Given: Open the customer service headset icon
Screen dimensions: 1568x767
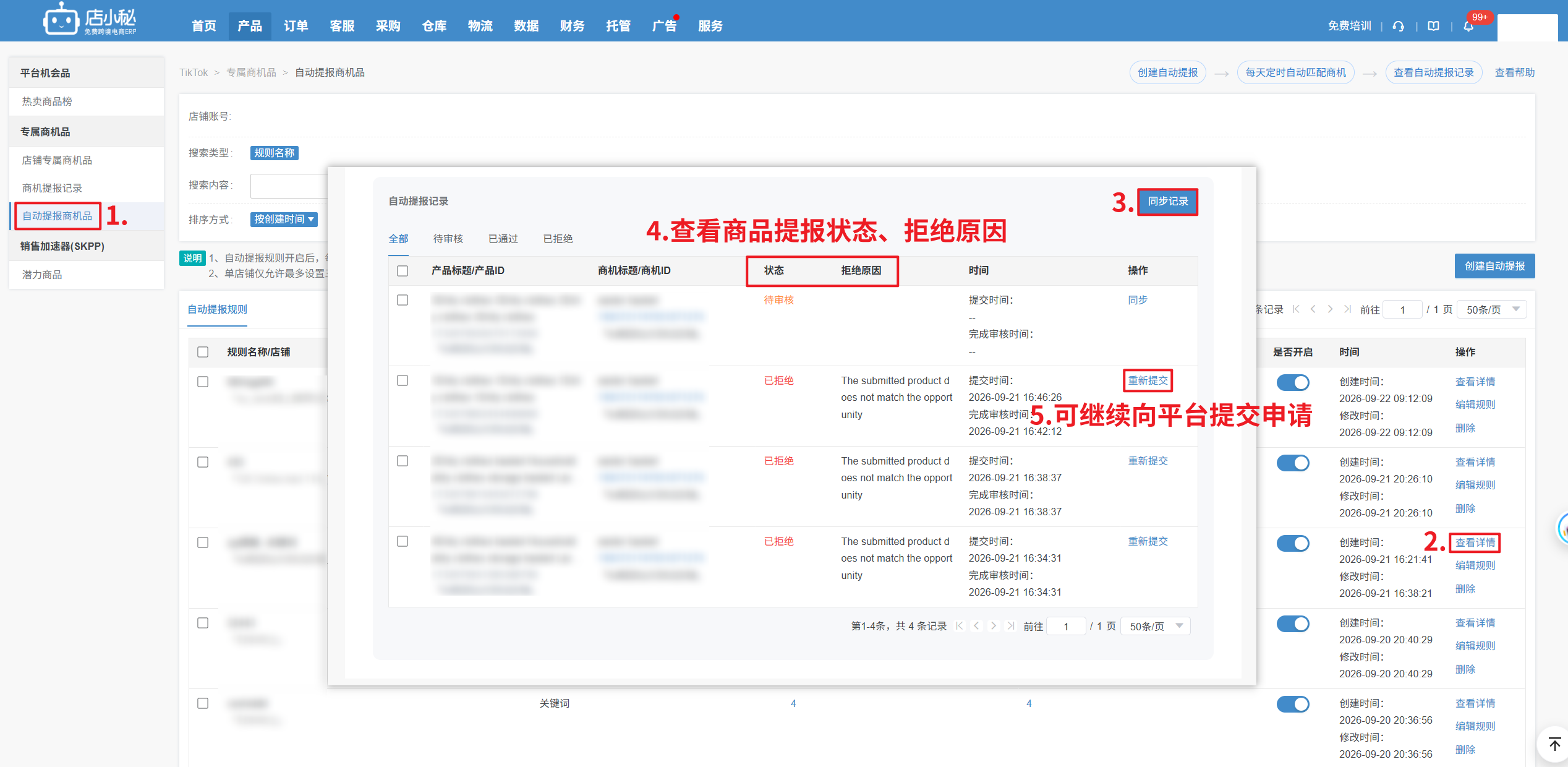Looking at the screenshot, I should point(1398,26).
